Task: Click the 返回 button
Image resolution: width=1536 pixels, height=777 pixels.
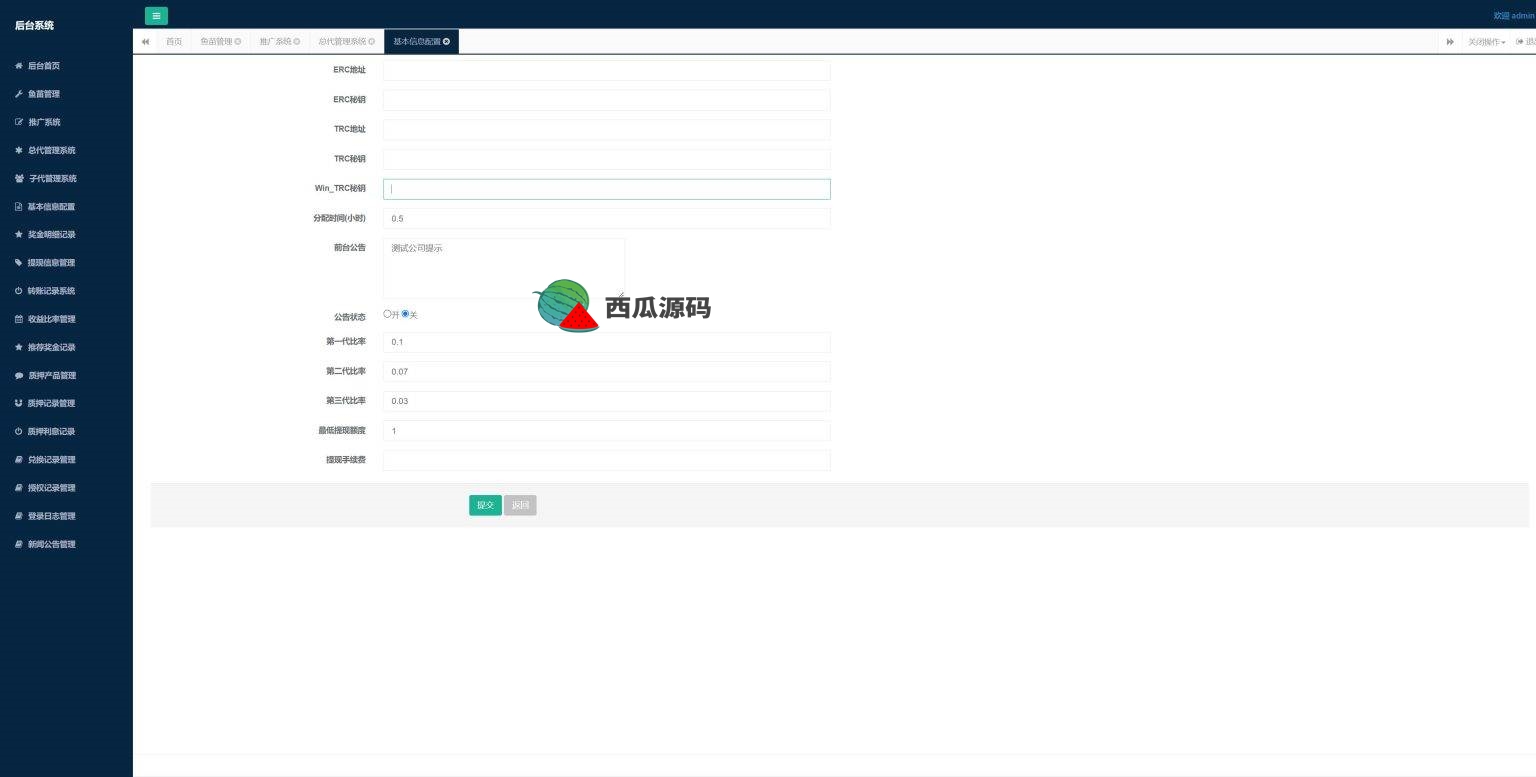Action: coord(520,505)
